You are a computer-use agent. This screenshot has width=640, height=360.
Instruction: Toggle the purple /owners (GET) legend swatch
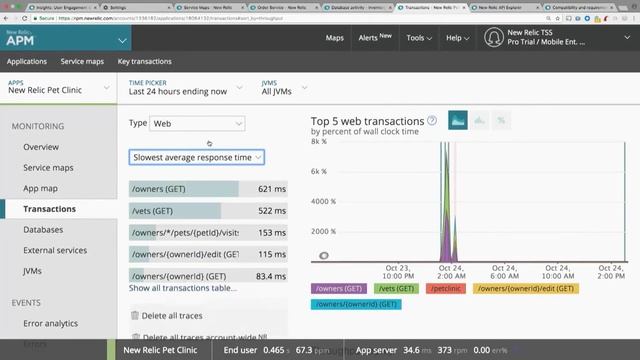click(339, 289)
